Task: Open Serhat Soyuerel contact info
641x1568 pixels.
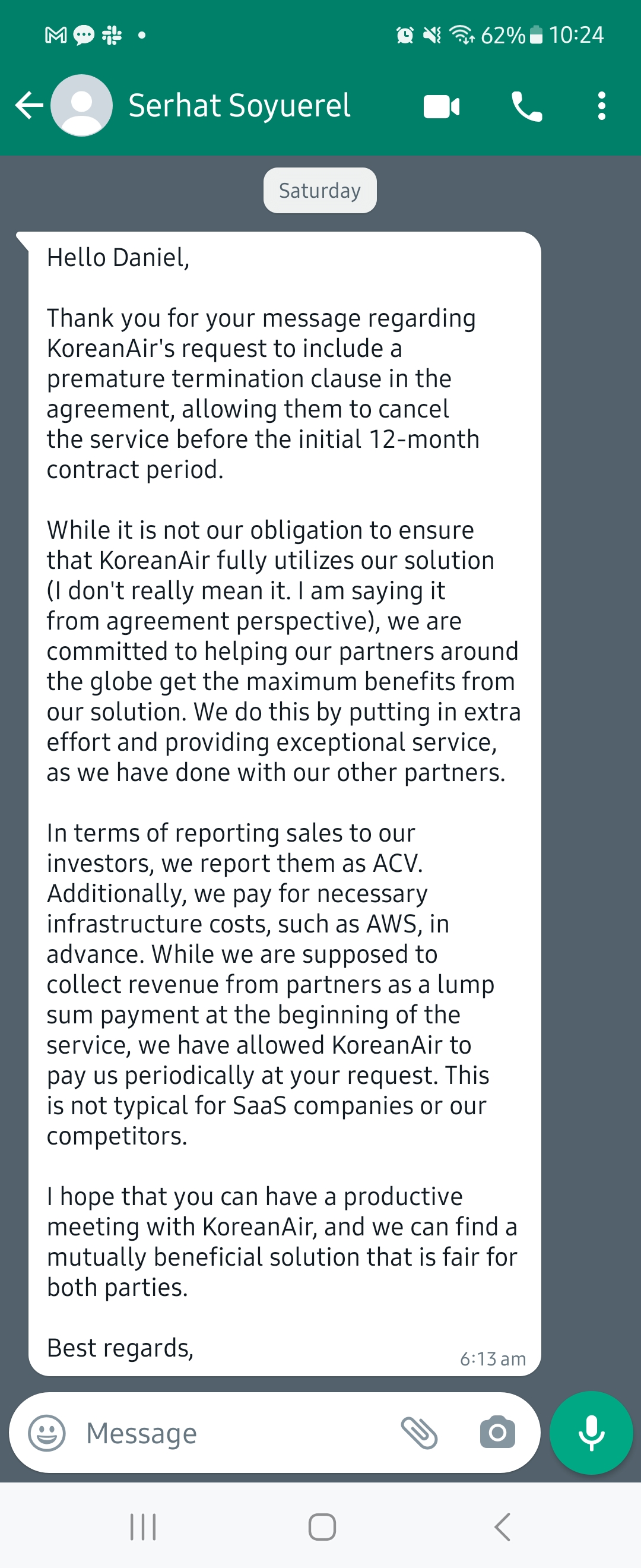Action: click(x=240, y=106)
